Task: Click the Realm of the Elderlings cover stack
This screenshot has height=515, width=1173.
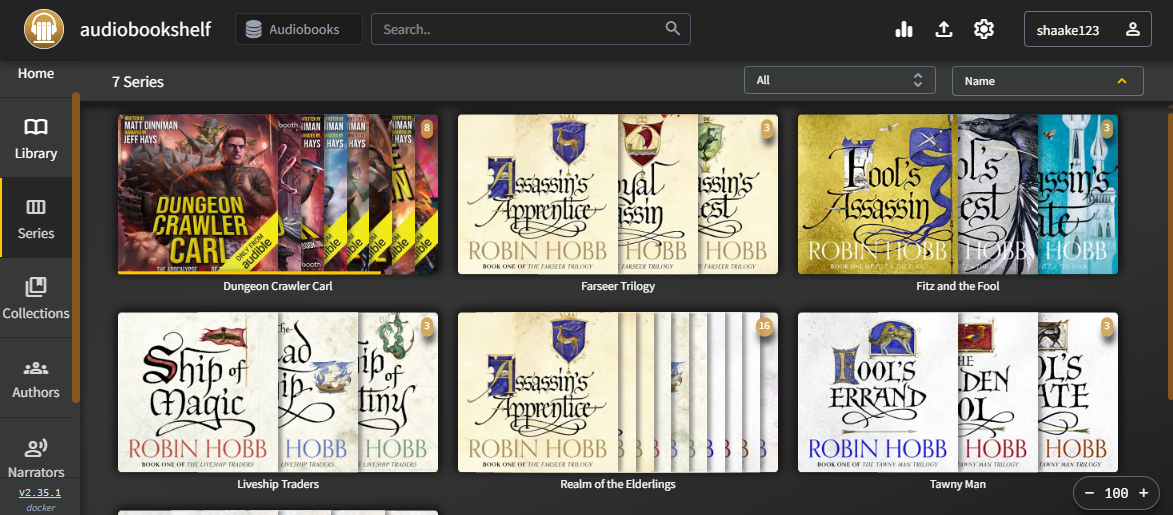Action: (x=618, y=392)
